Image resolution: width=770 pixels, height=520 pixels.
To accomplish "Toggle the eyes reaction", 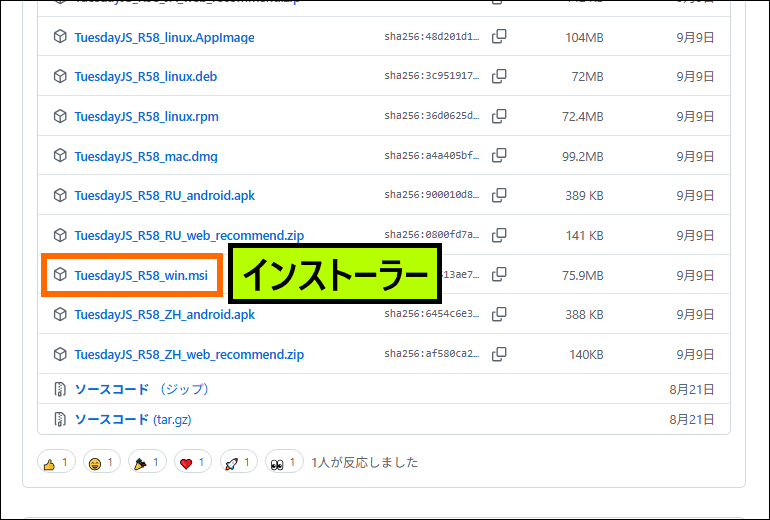I will click(285, 463).
